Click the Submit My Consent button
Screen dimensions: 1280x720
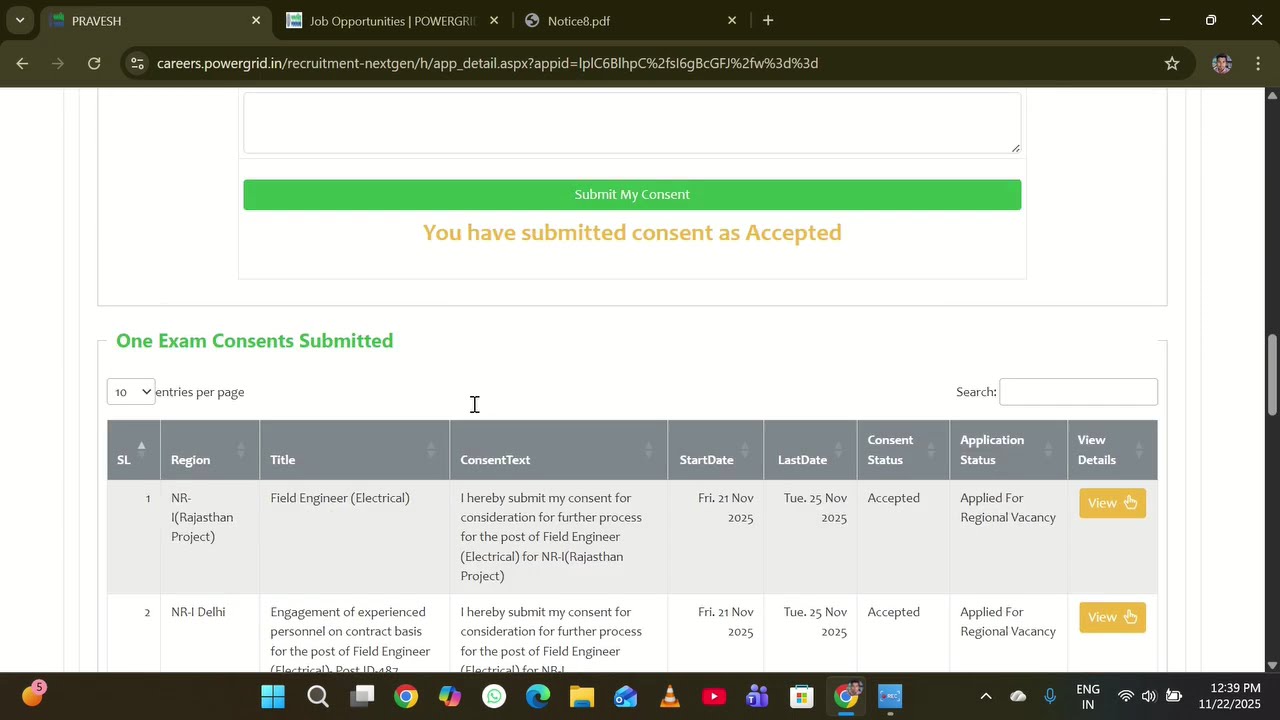pos(632,194)
